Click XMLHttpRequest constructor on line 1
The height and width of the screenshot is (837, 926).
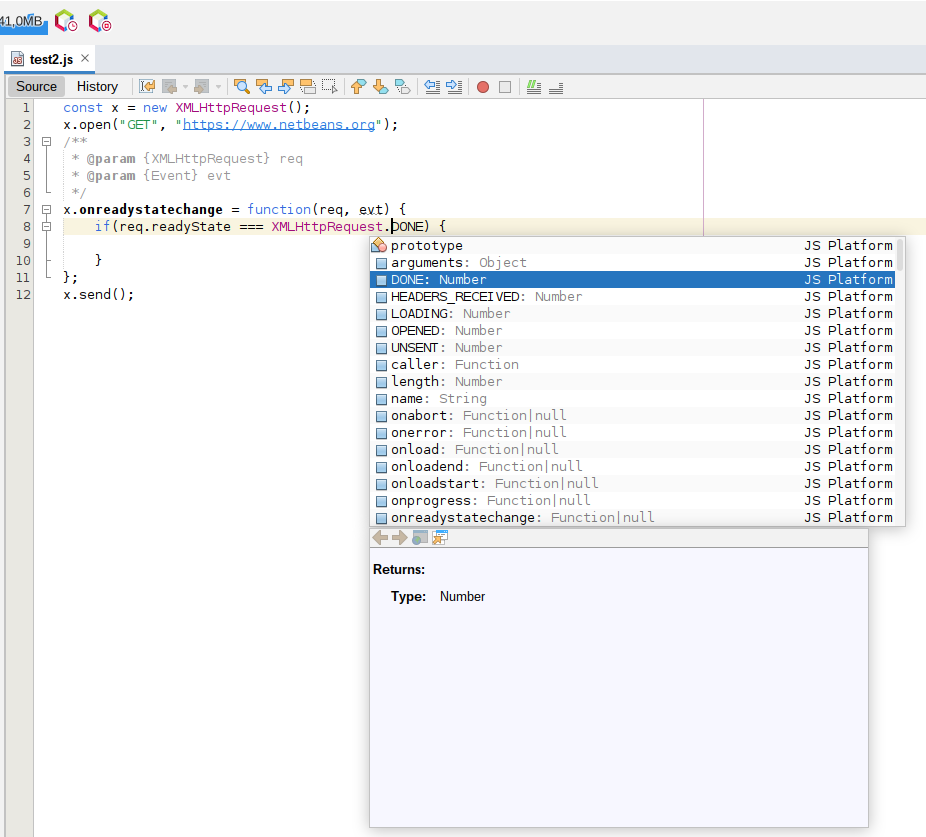click(x=231, y=108)
